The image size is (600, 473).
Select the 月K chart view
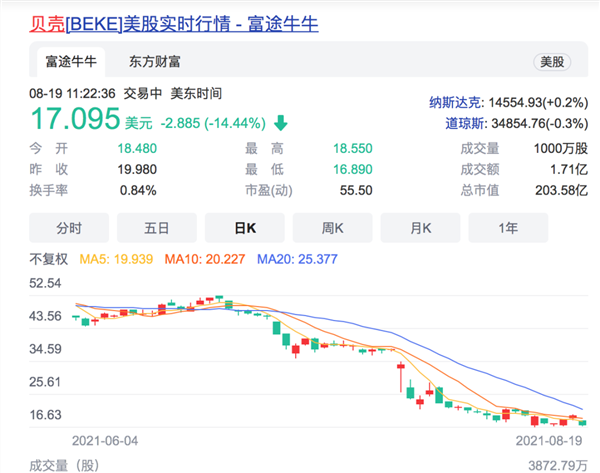click(420, 228)
